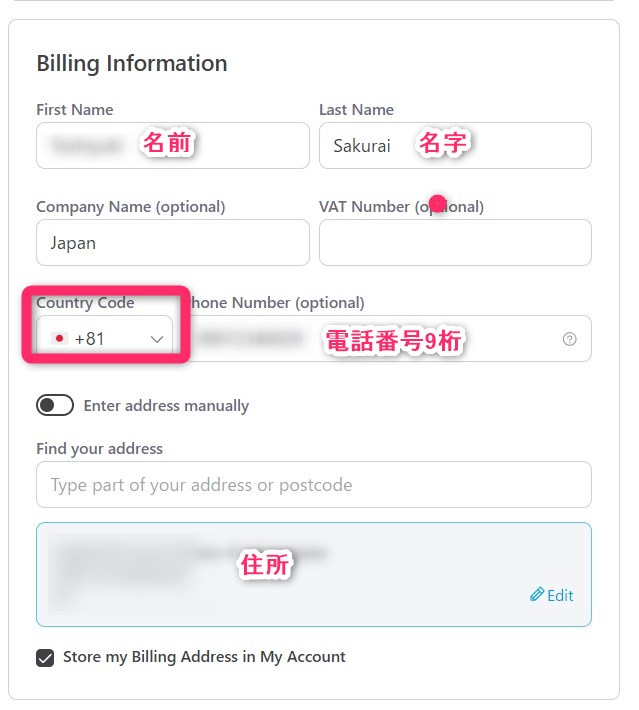Uncheck Store my Billing Address checkbox
Viewport: 639px width, 710px height.
(45, 658)
